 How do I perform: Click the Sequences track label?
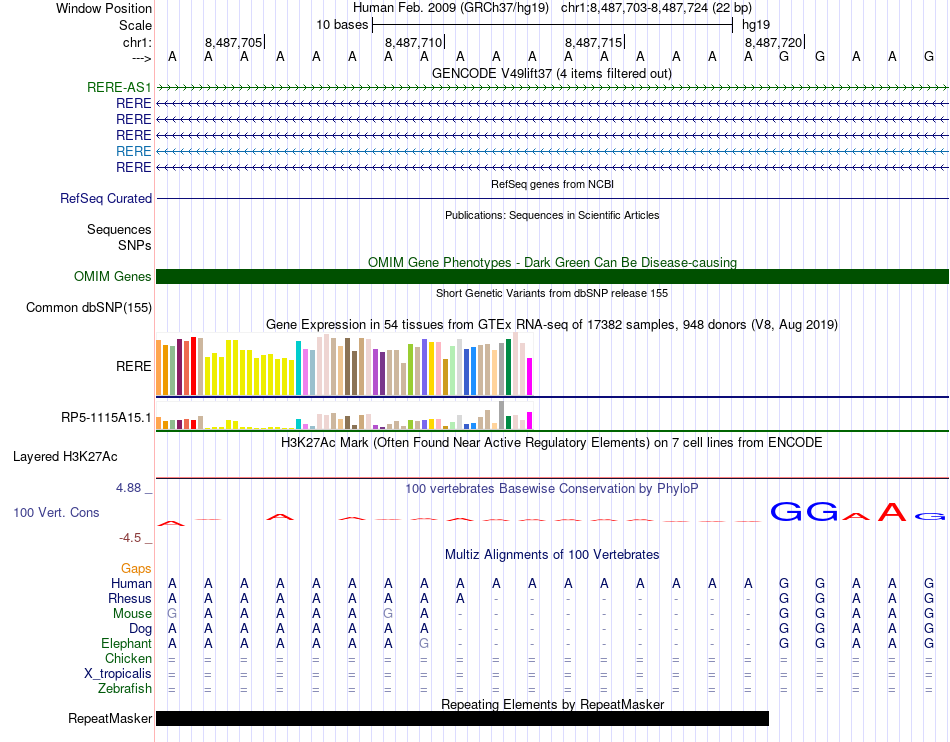coord(119,229)
